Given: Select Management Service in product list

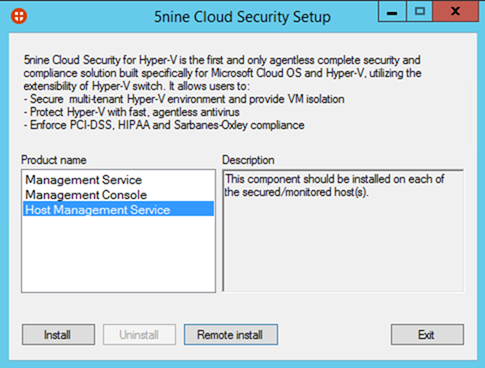Looking at the screenshot, I should 118,180.
